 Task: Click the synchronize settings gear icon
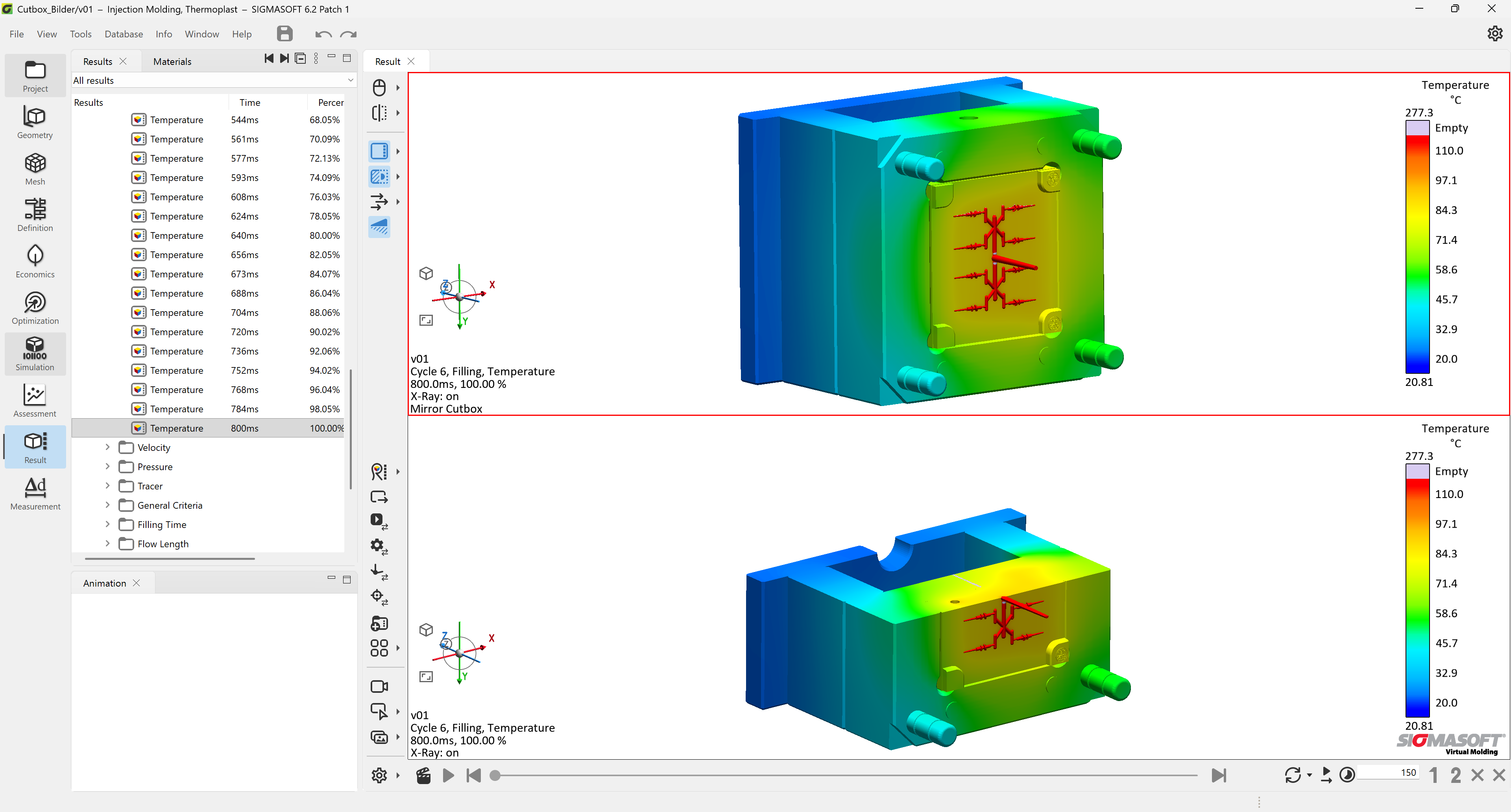(x=379, y=547)
